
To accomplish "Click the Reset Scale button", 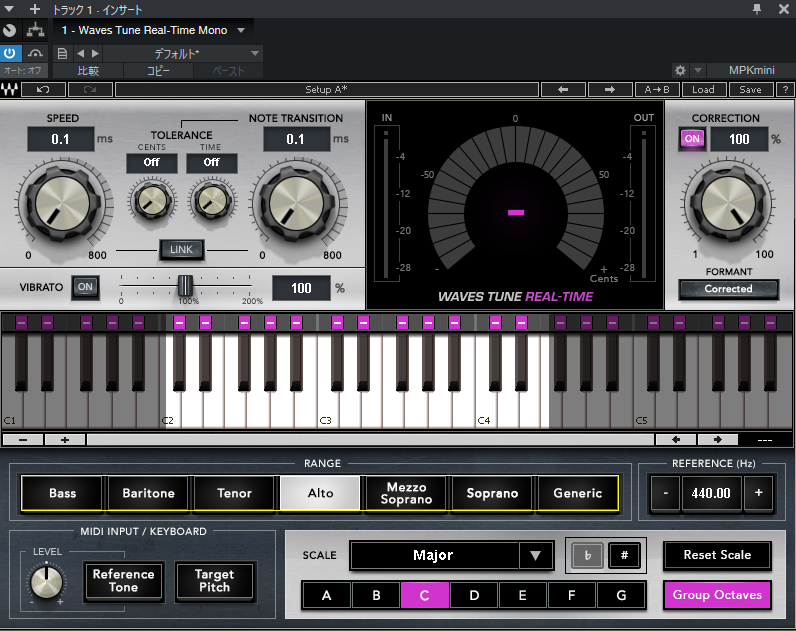I will (717, 555).
